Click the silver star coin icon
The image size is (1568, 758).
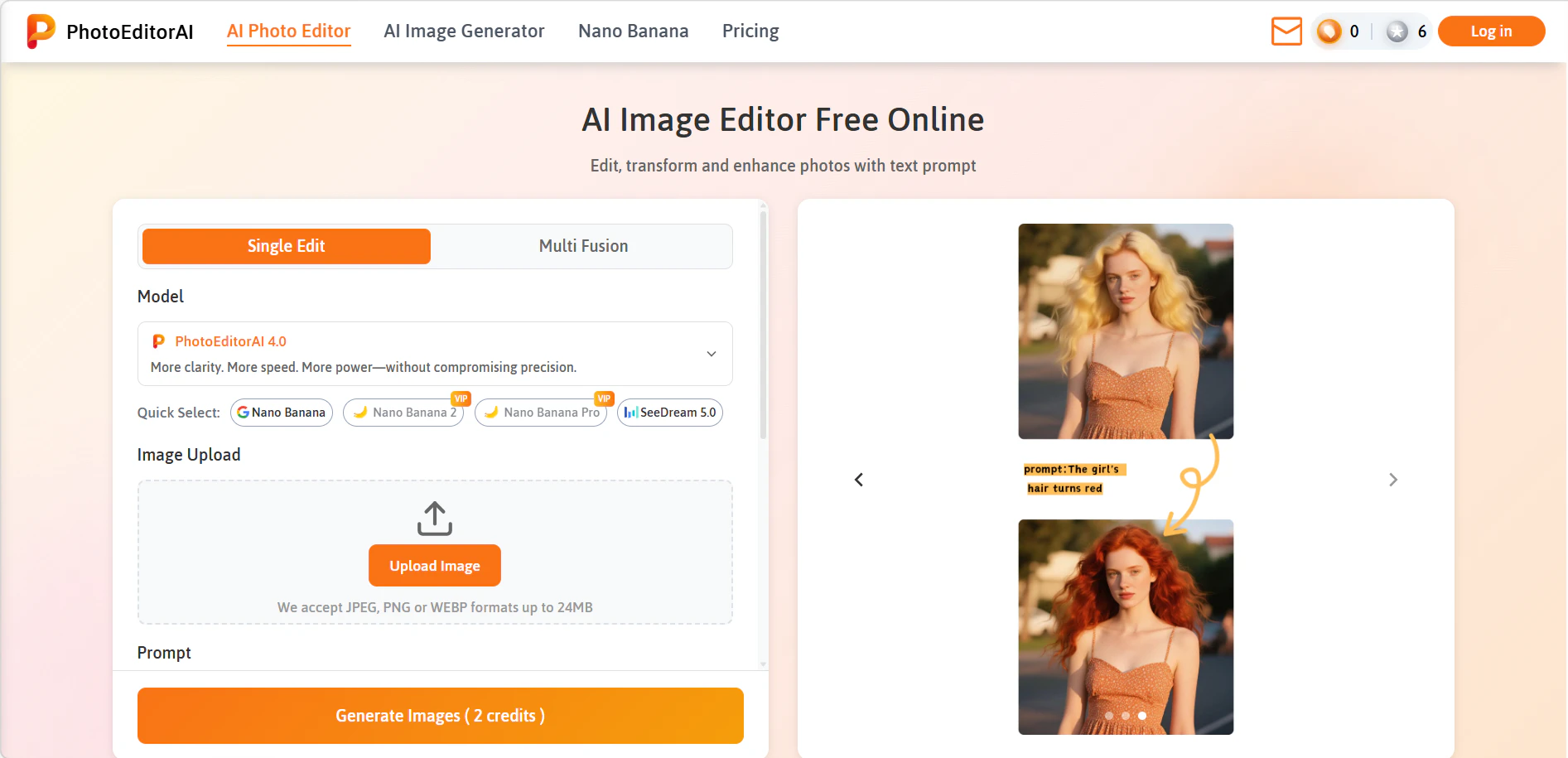coord(1397,31)
